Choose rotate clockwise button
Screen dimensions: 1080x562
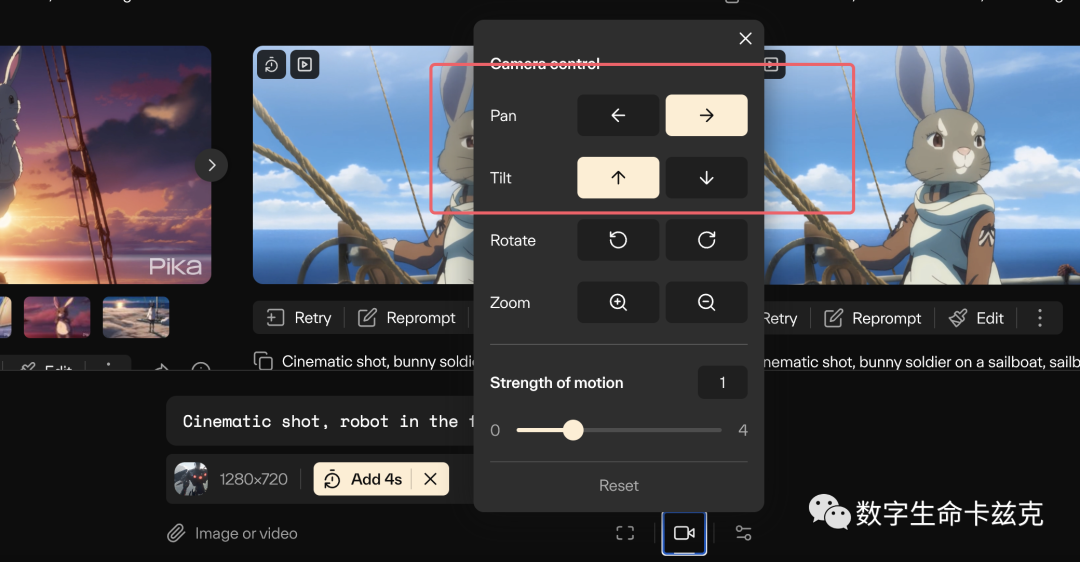click(x=706, y=240)
